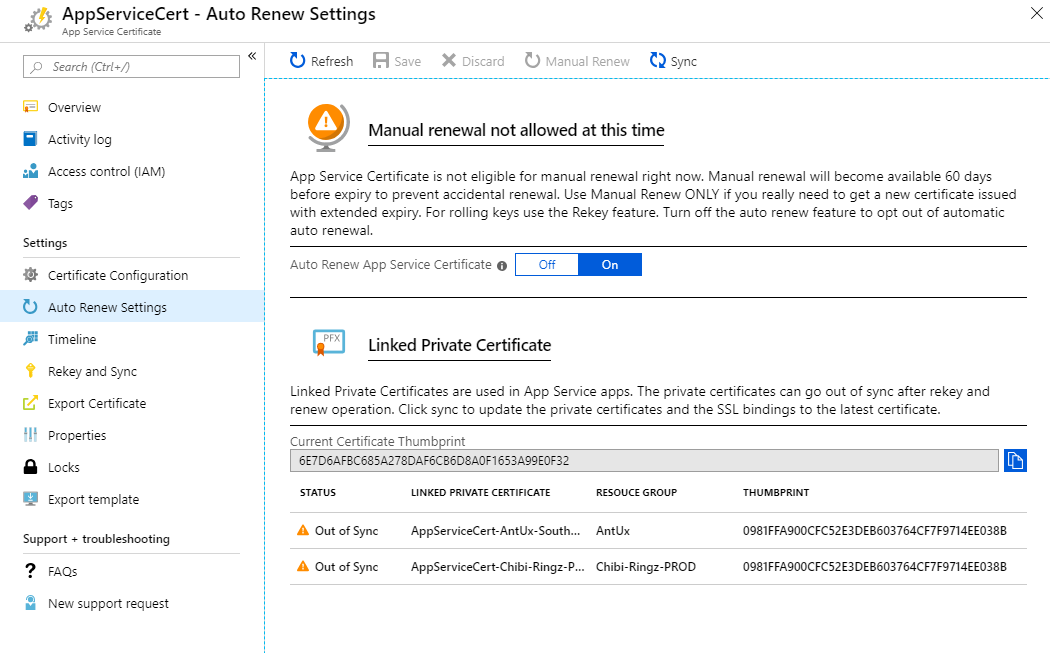Screen dimensions: 1050x653
Task: Click the Out of Sync warning icon for AntUx
Action: click(x=303, y=531)
